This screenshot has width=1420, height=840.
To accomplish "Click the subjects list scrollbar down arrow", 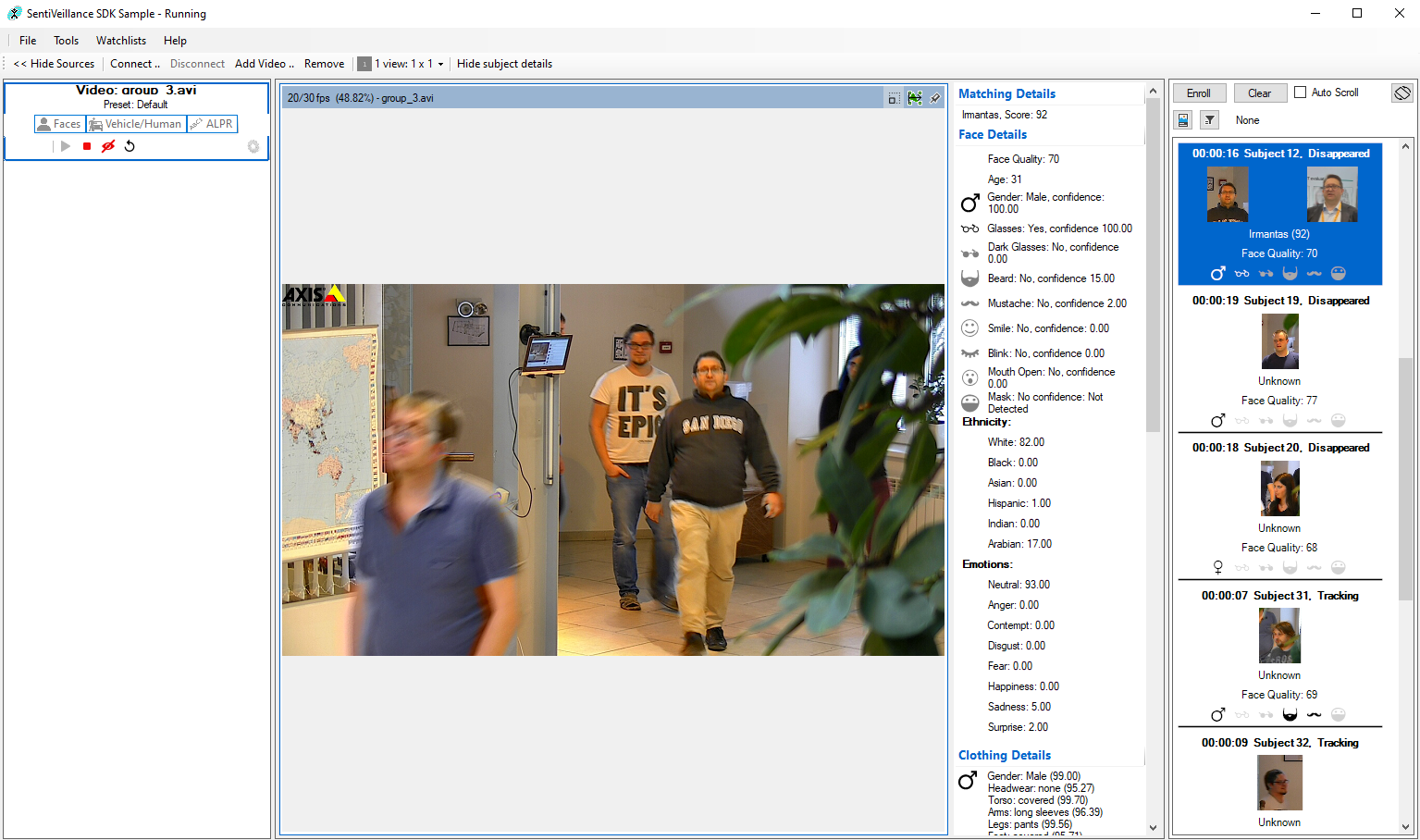I will 1405,827.
